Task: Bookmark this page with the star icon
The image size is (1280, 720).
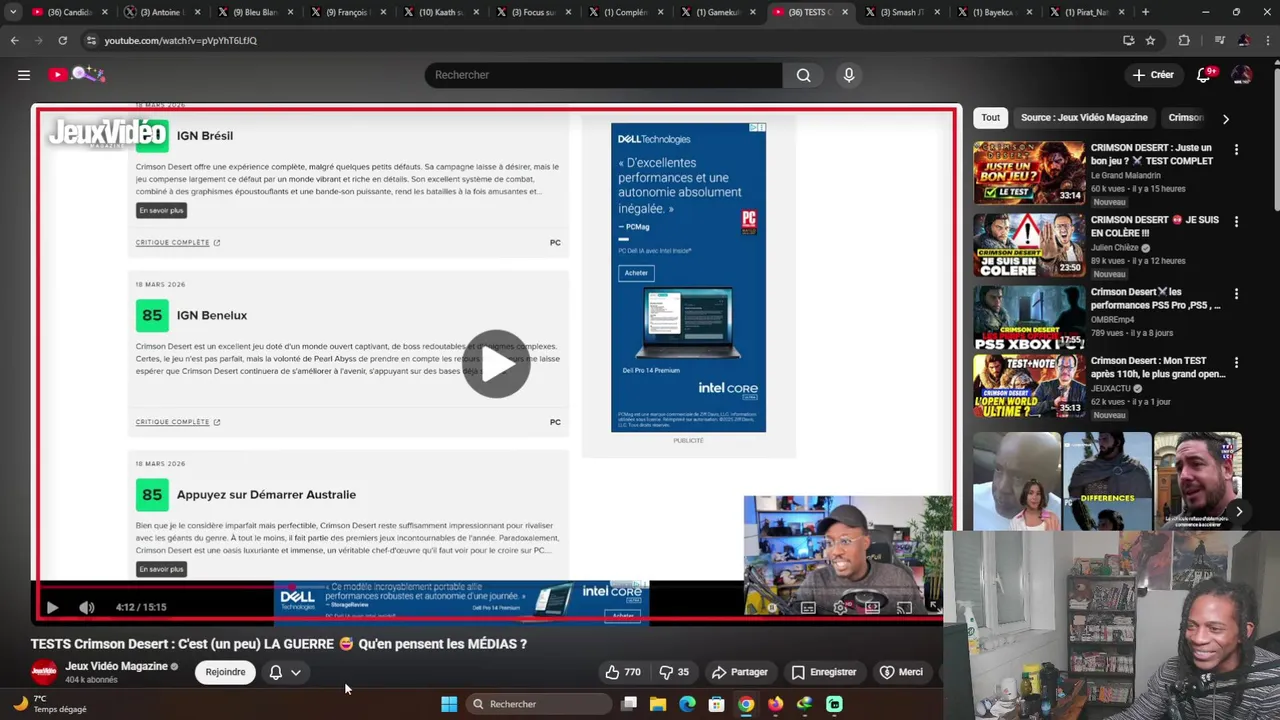Action: [x=1150, y=40]
